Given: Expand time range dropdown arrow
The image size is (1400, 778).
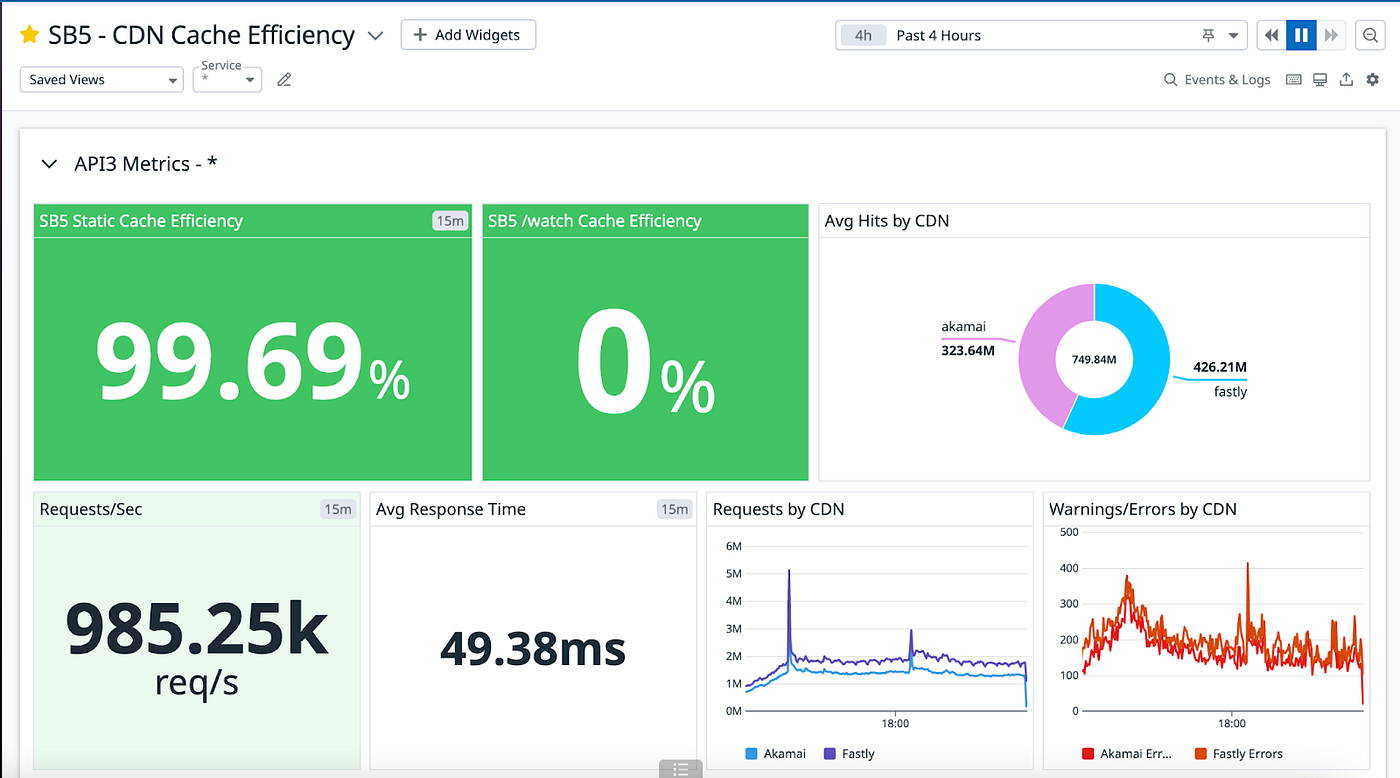Looking at the screenshot, I should pos(1234,36).
